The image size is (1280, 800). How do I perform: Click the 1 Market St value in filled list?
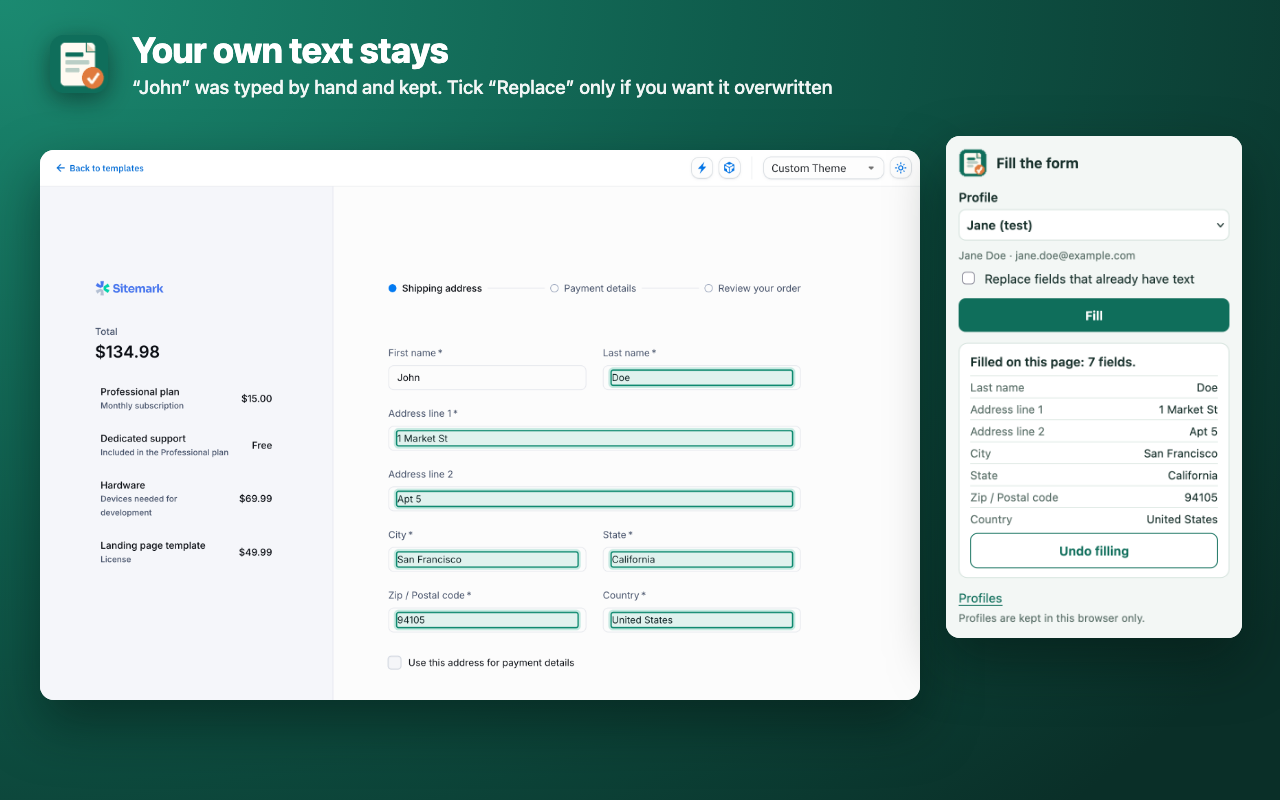coord(1188,409)
